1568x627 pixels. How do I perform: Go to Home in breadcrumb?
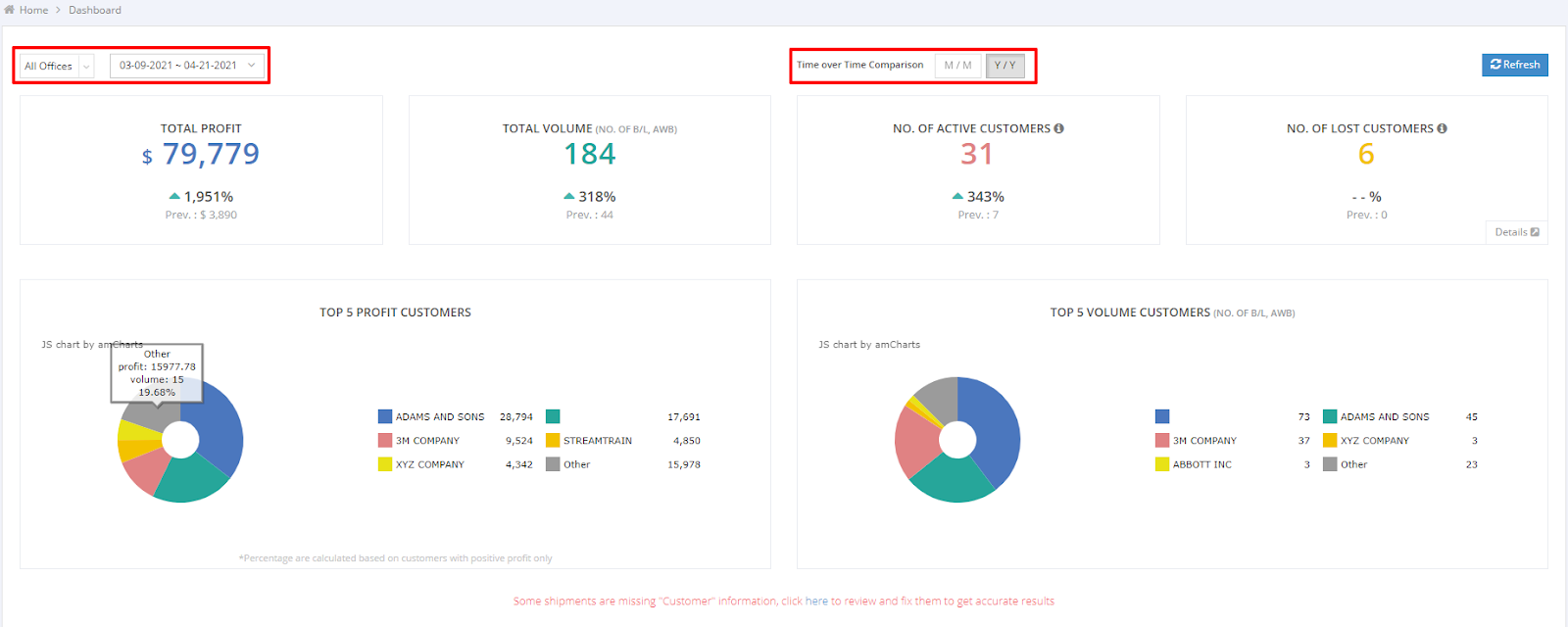33,10
